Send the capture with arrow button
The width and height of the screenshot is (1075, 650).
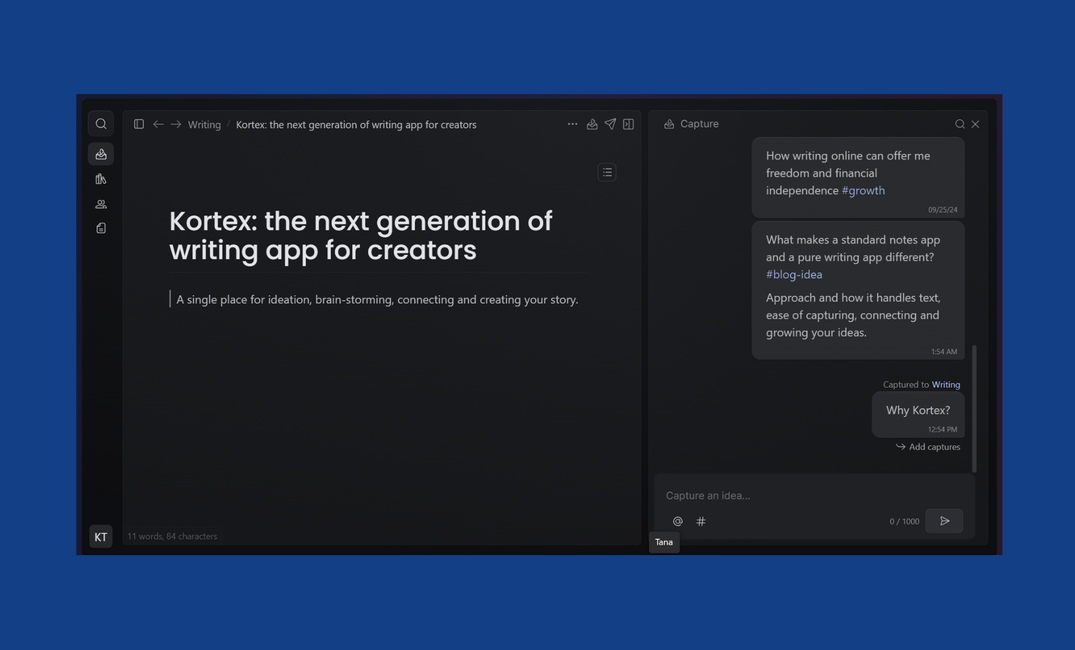point(944,521)
